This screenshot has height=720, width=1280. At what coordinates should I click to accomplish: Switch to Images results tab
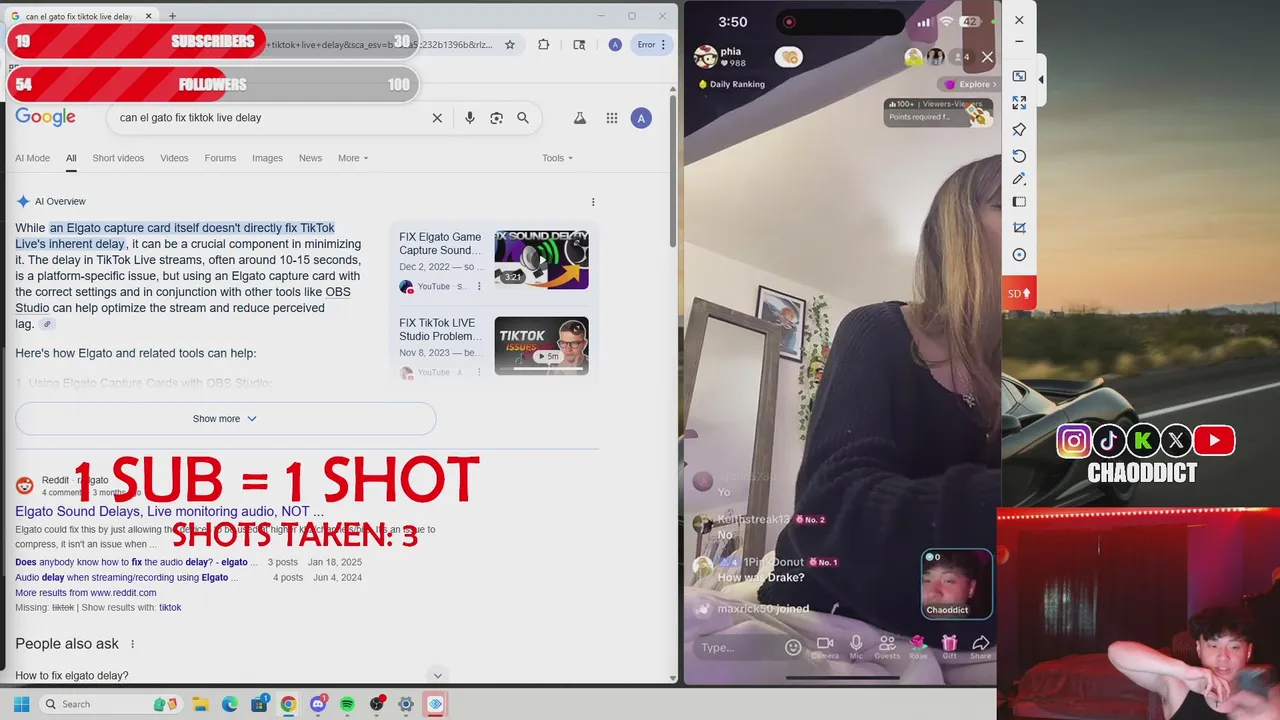click(x=267, y=158)
